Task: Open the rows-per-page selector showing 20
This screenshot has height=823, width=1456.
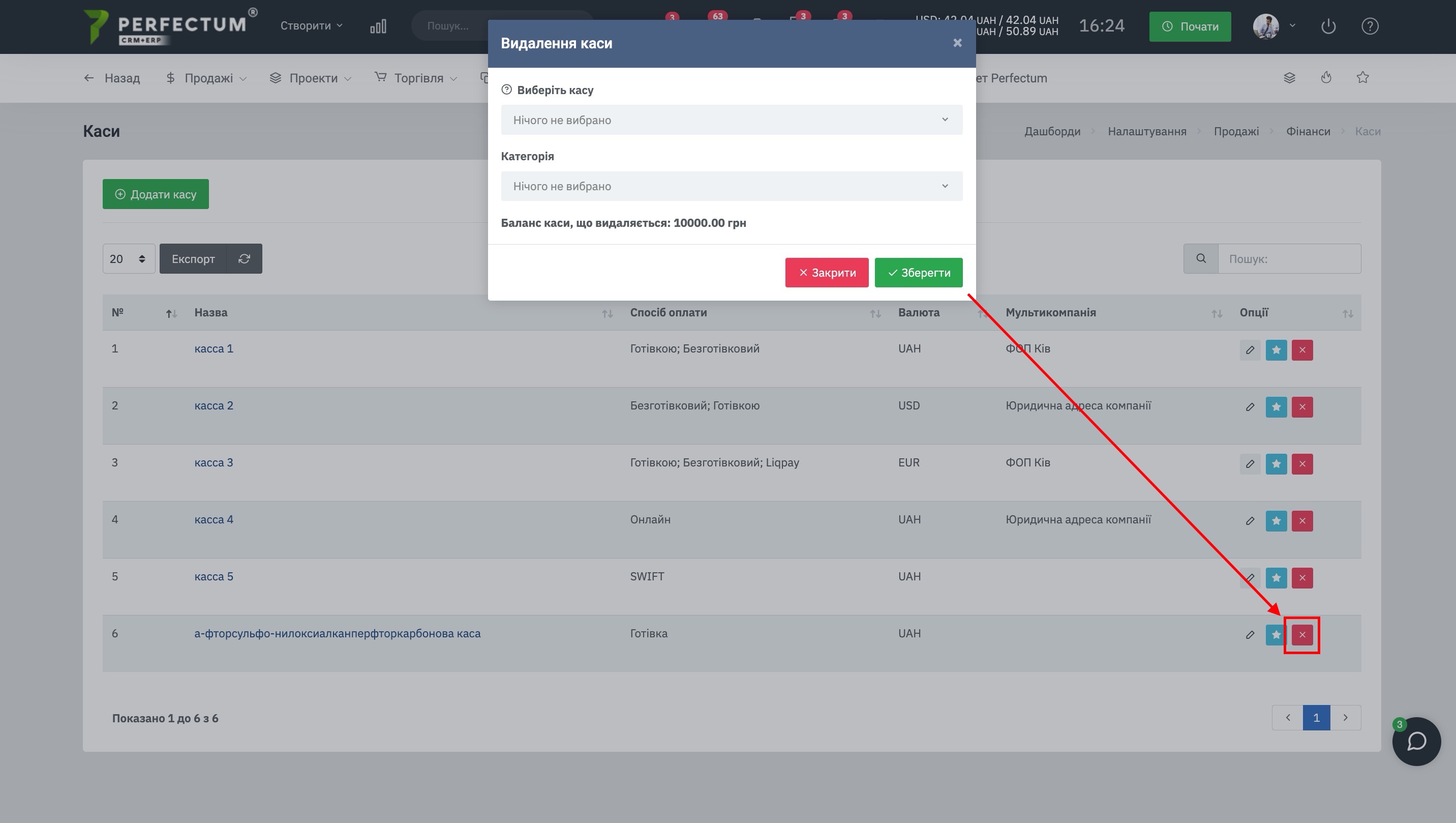Action: (128, 258)
